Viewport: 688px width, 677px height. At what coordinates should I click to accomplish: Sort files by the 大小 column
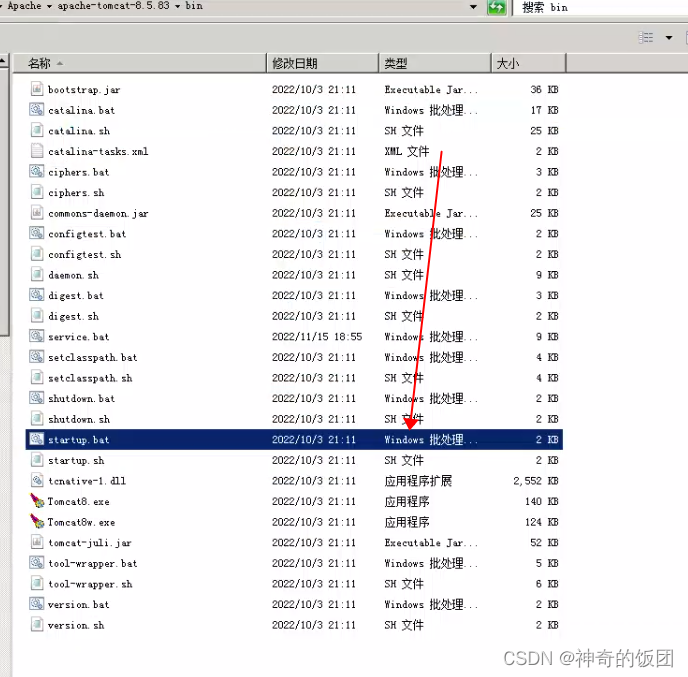(529, 63)
